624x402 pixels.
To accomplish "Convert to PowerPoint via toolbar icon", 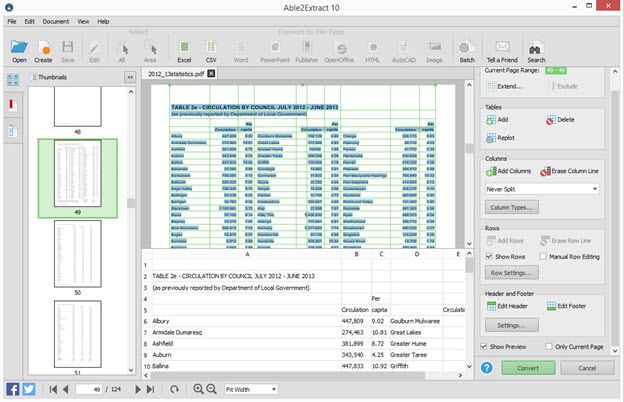I will (x=275, y=51).
